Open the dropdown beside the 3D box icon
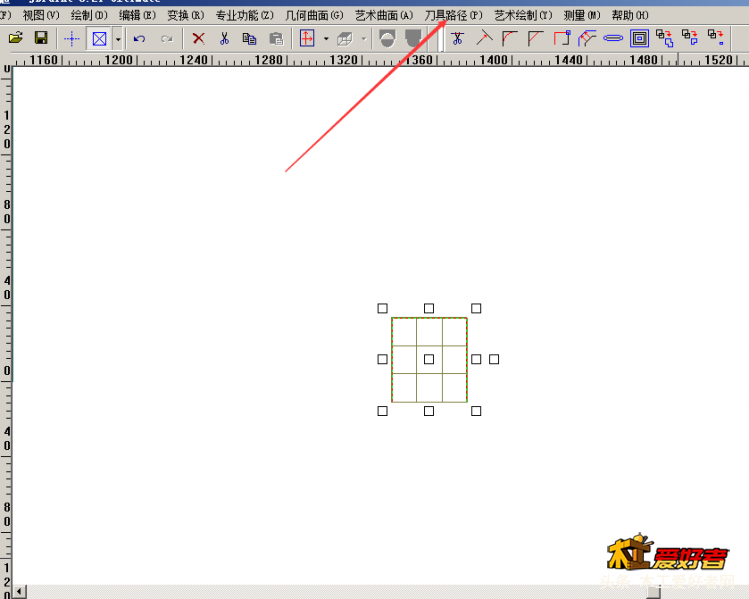The height and width of the screenshot is (599, 749). click(x=364, y=39)
